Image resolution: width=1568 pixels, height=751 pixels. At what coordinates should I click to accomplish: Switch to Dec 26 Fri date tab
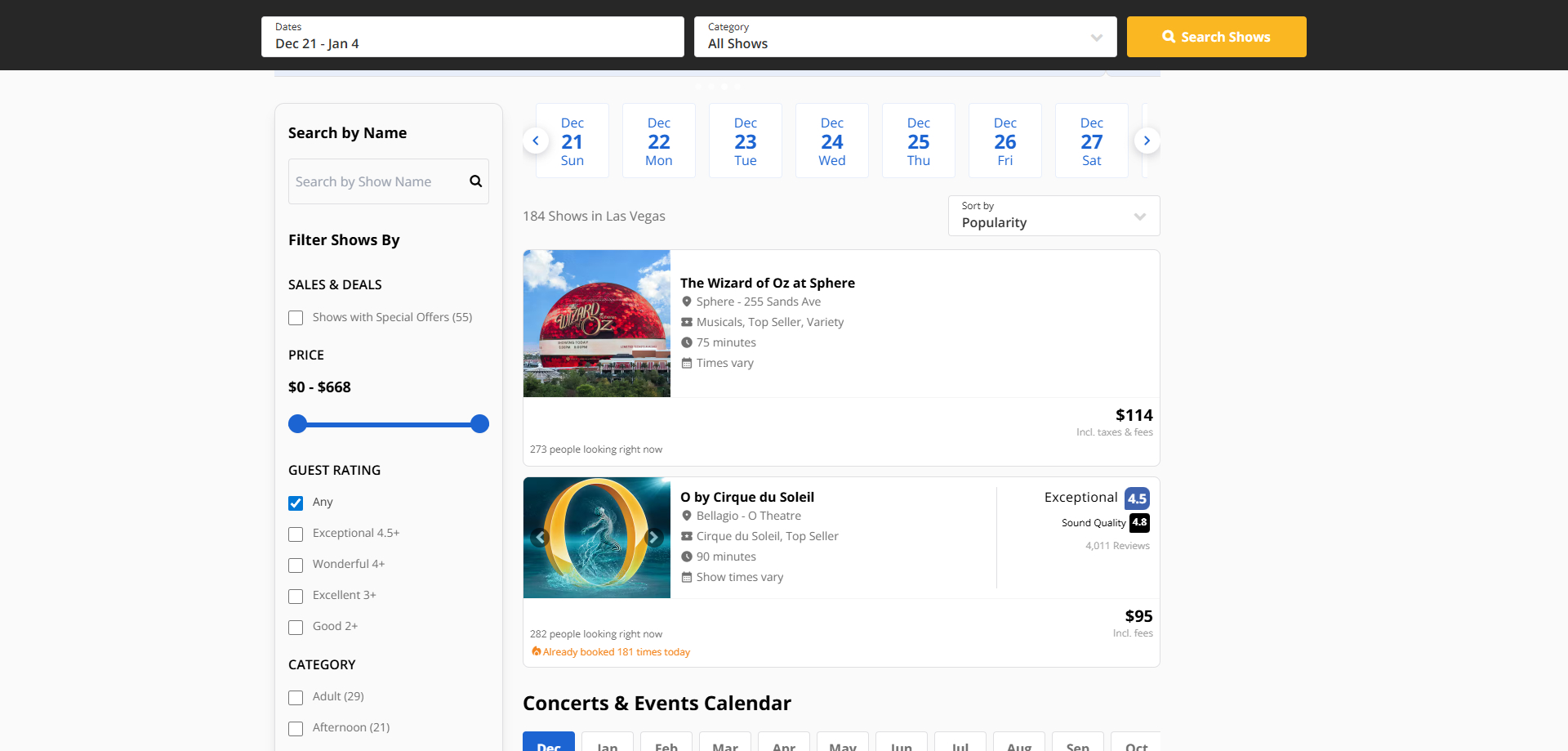(x=1004, y=141)
